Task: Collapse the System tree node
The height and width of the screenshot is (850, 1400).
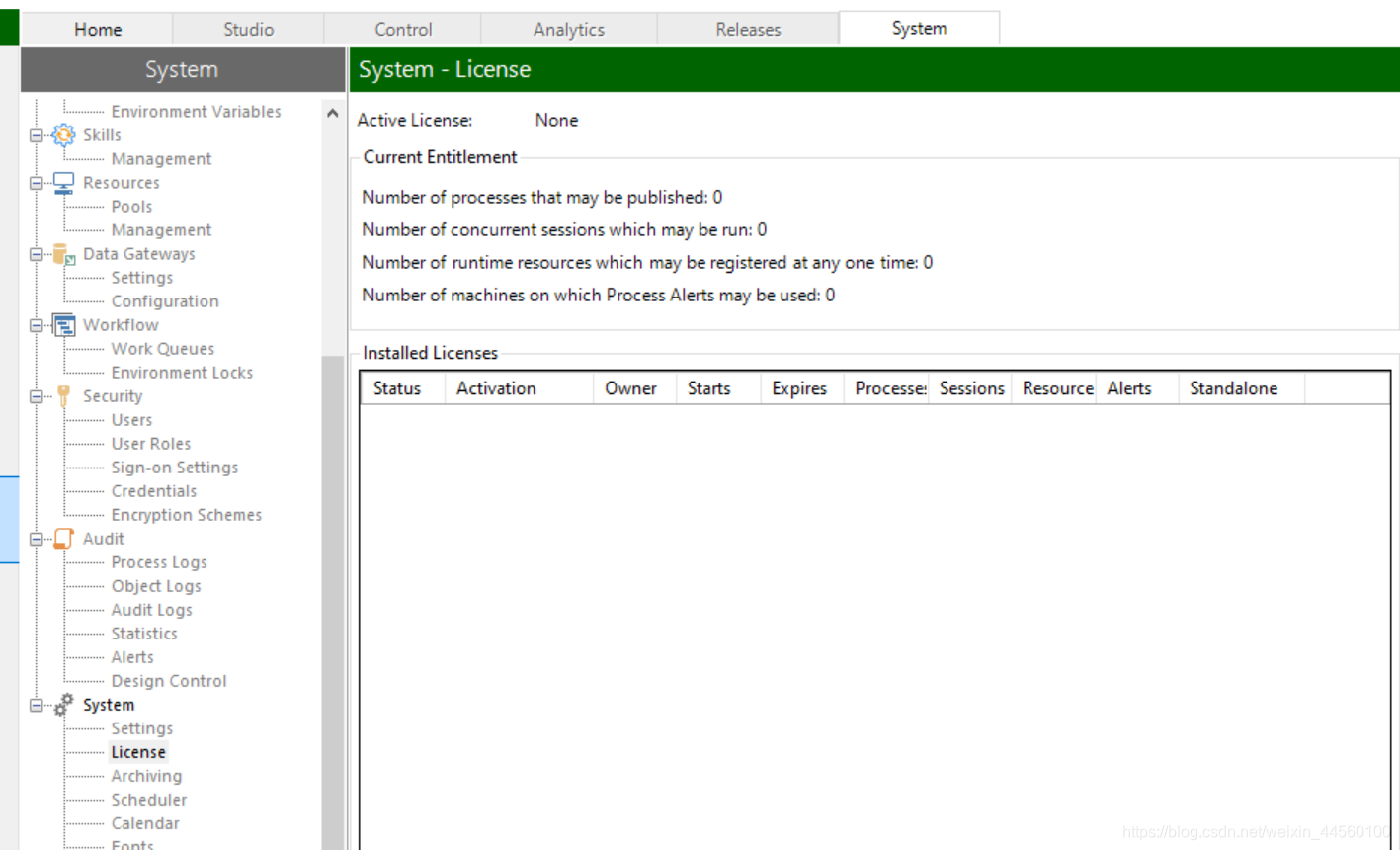Action: pyautogui.click(x=37, y=705)
